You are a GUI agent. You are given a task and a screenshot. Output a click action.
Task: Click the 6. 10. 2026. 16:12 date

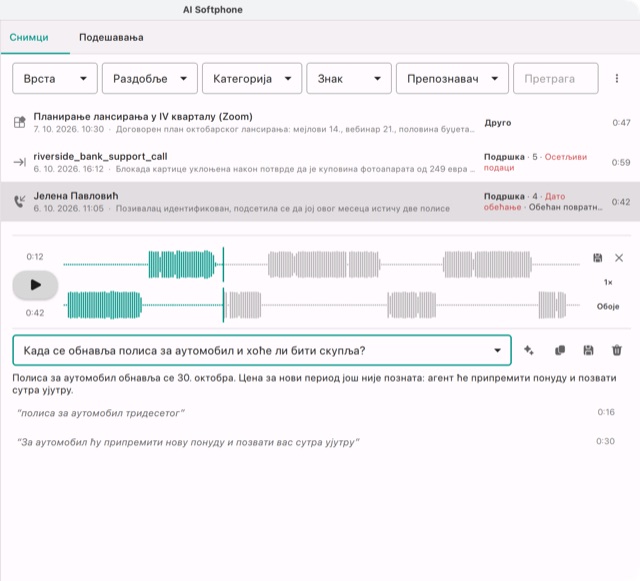pos(69,169)
